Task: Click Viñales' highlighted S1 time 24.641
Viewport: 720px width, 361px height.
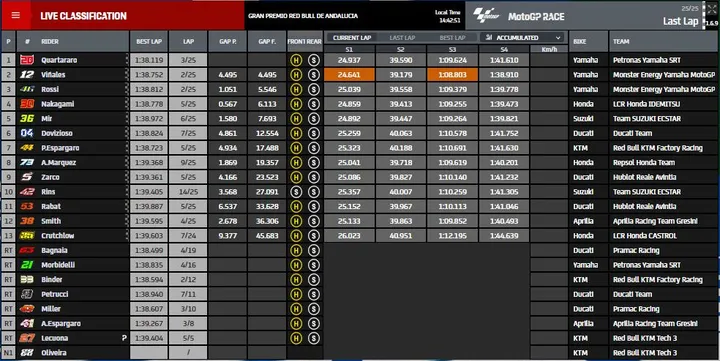Action: click(349, 74)
